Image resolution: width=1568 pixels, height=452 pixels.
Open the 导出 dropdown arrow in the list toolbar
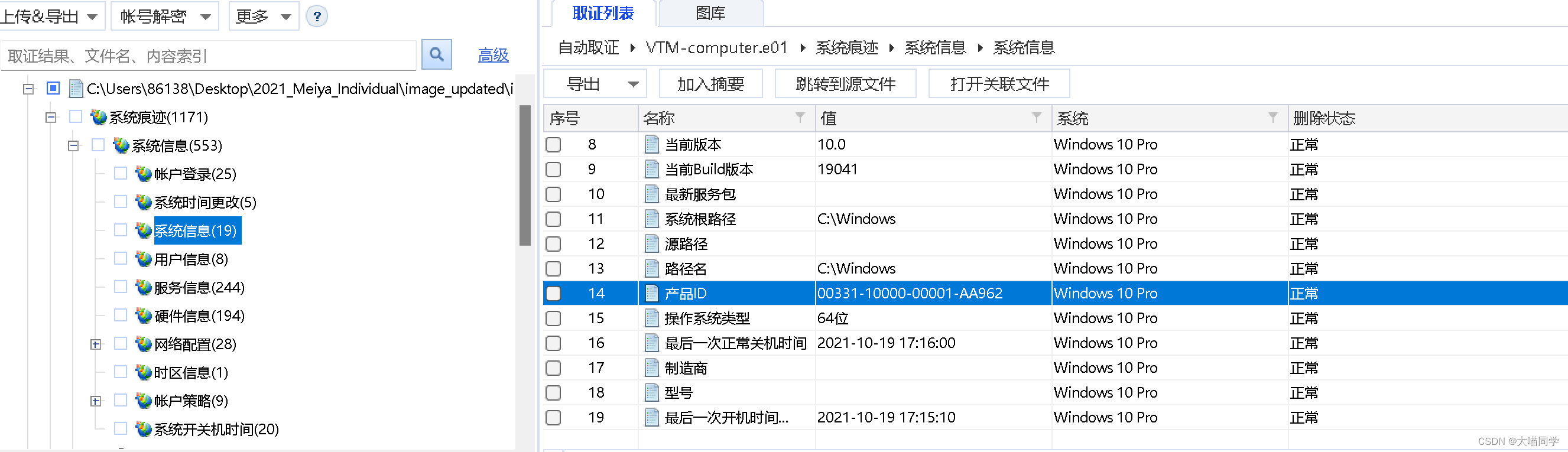[634, 84]
